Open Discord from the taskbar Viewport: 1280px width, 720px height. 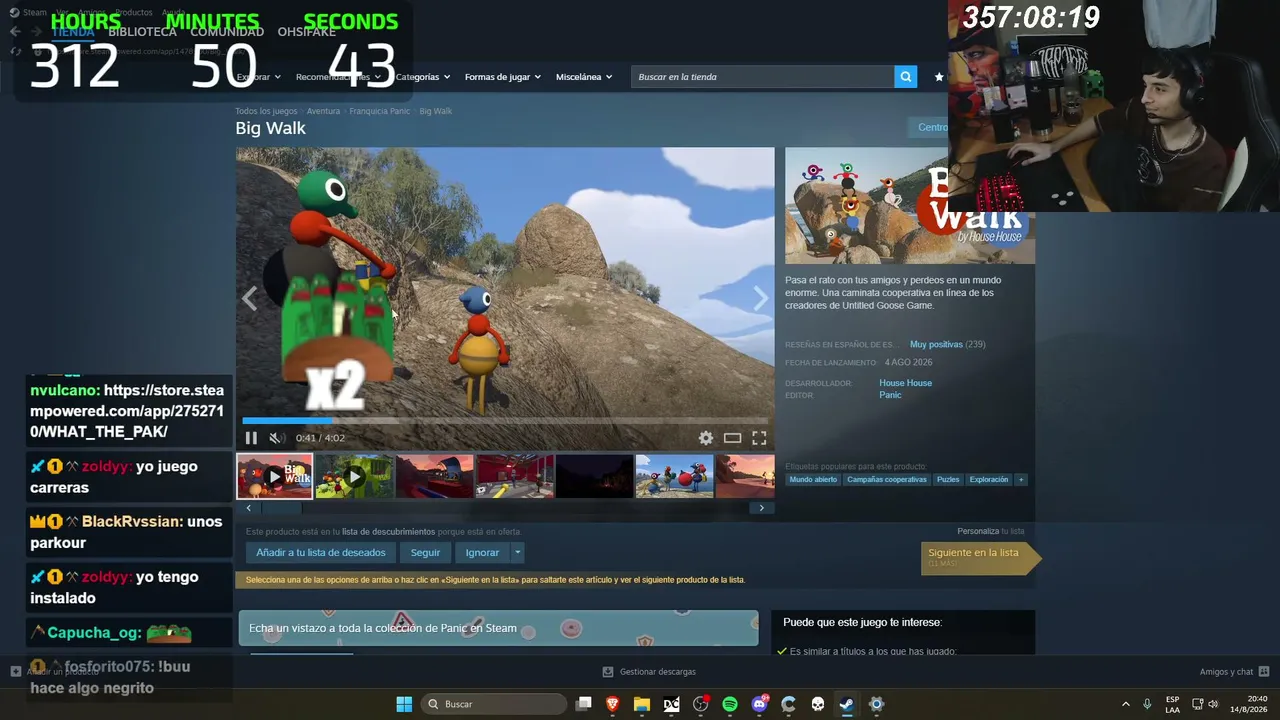759,704
